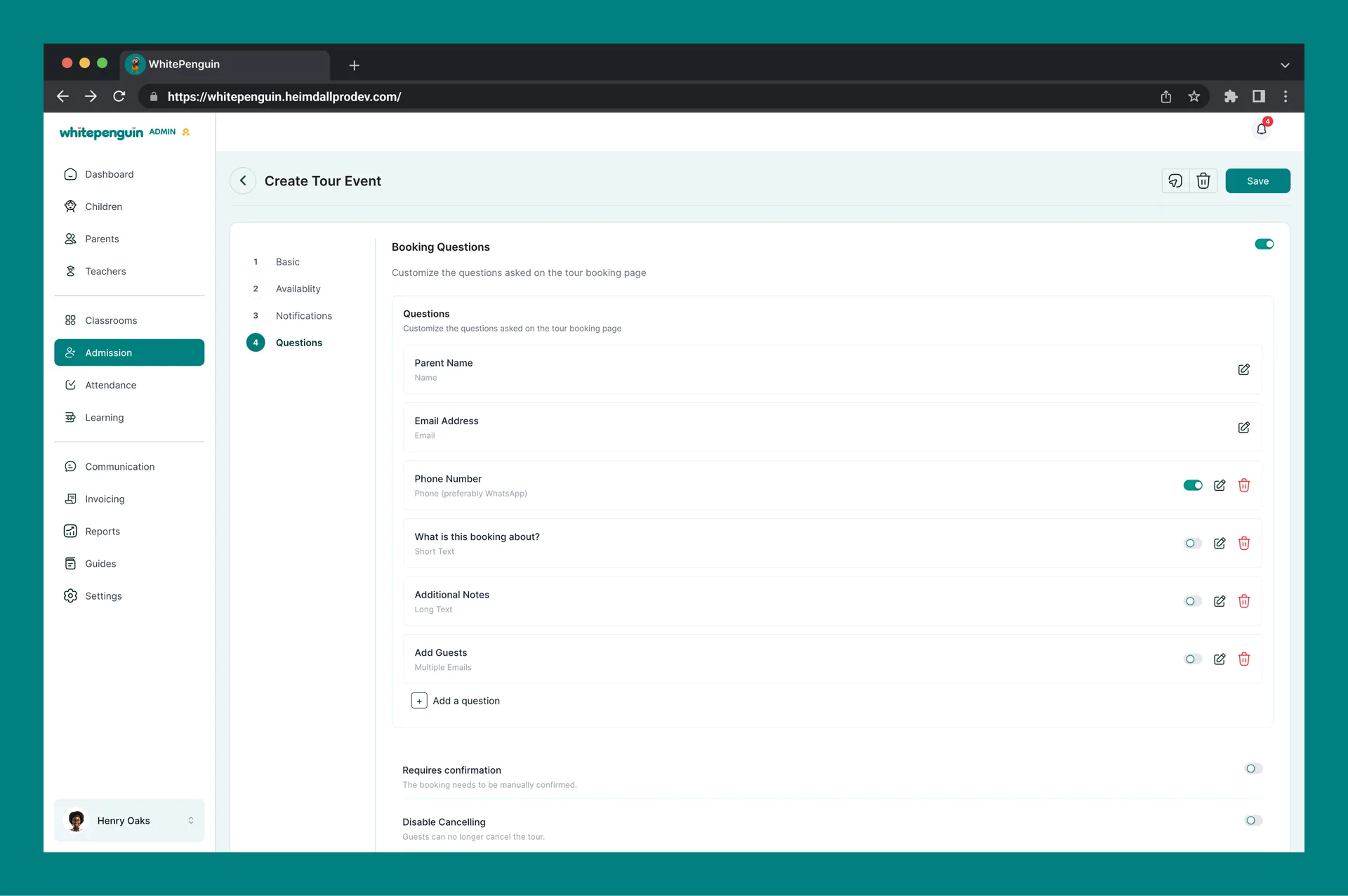
Task: Click the browser address bar URL
Action: pyautogui.click(x=284, y=97)
